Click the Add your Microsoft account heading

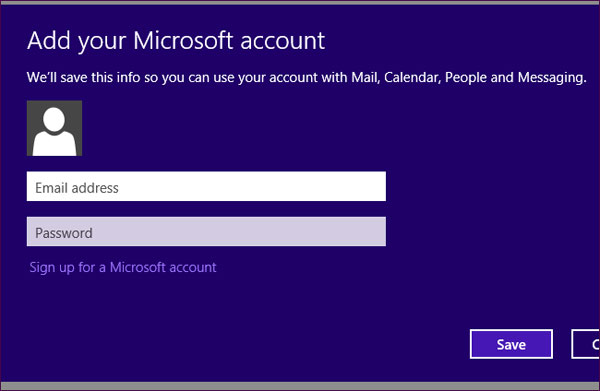coord(176,41)
